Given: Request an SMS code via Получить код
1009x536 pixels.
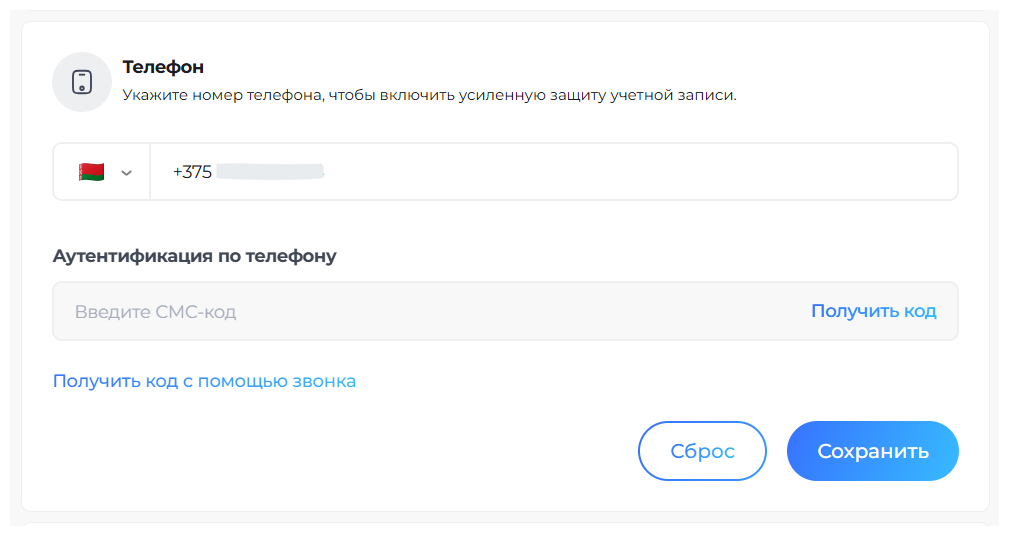Looking at the screenshot, I should tap(873, 311).
